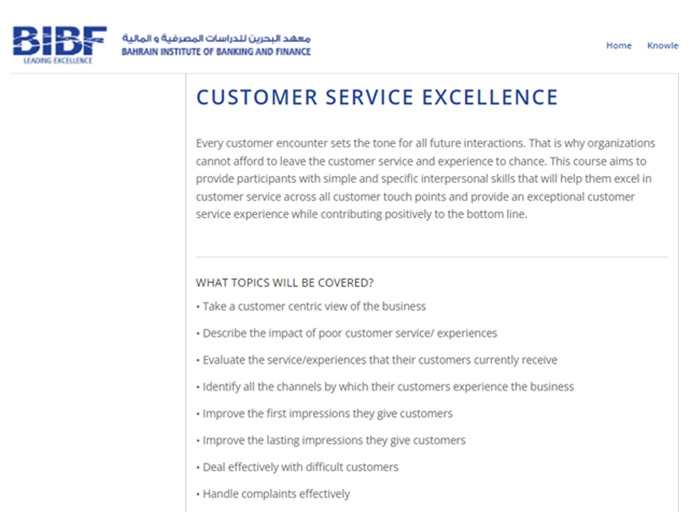Select the customer centric view bullet

point(311,306)
